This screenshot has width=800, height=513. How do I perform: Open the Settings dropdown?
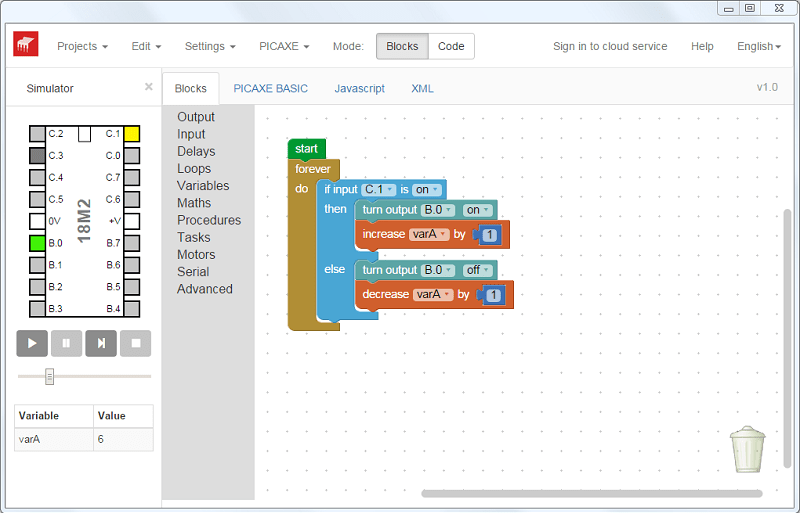pos(210,46)
